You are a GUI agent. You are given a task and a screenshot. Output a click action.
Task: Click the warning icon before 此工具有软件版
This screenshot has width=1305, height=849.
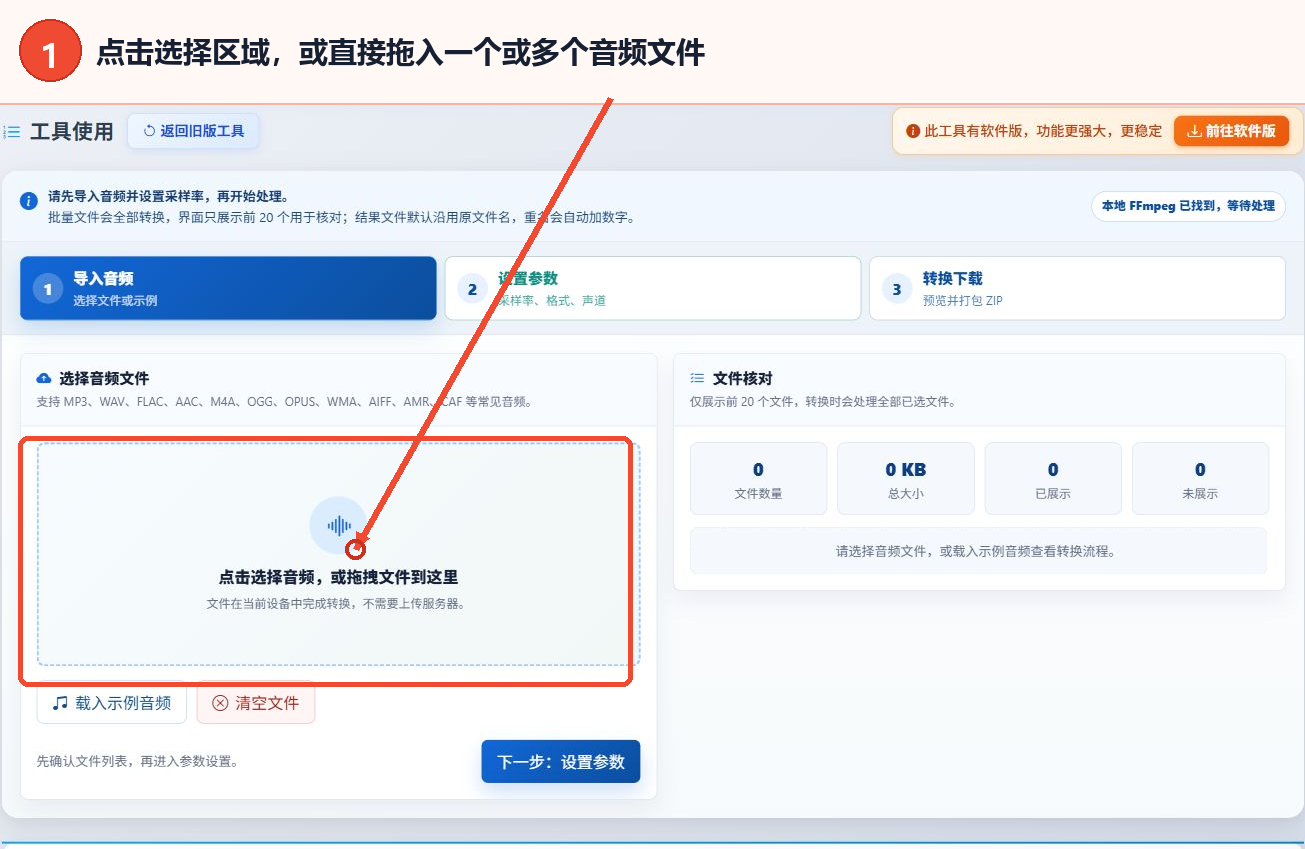coord(912,131)
